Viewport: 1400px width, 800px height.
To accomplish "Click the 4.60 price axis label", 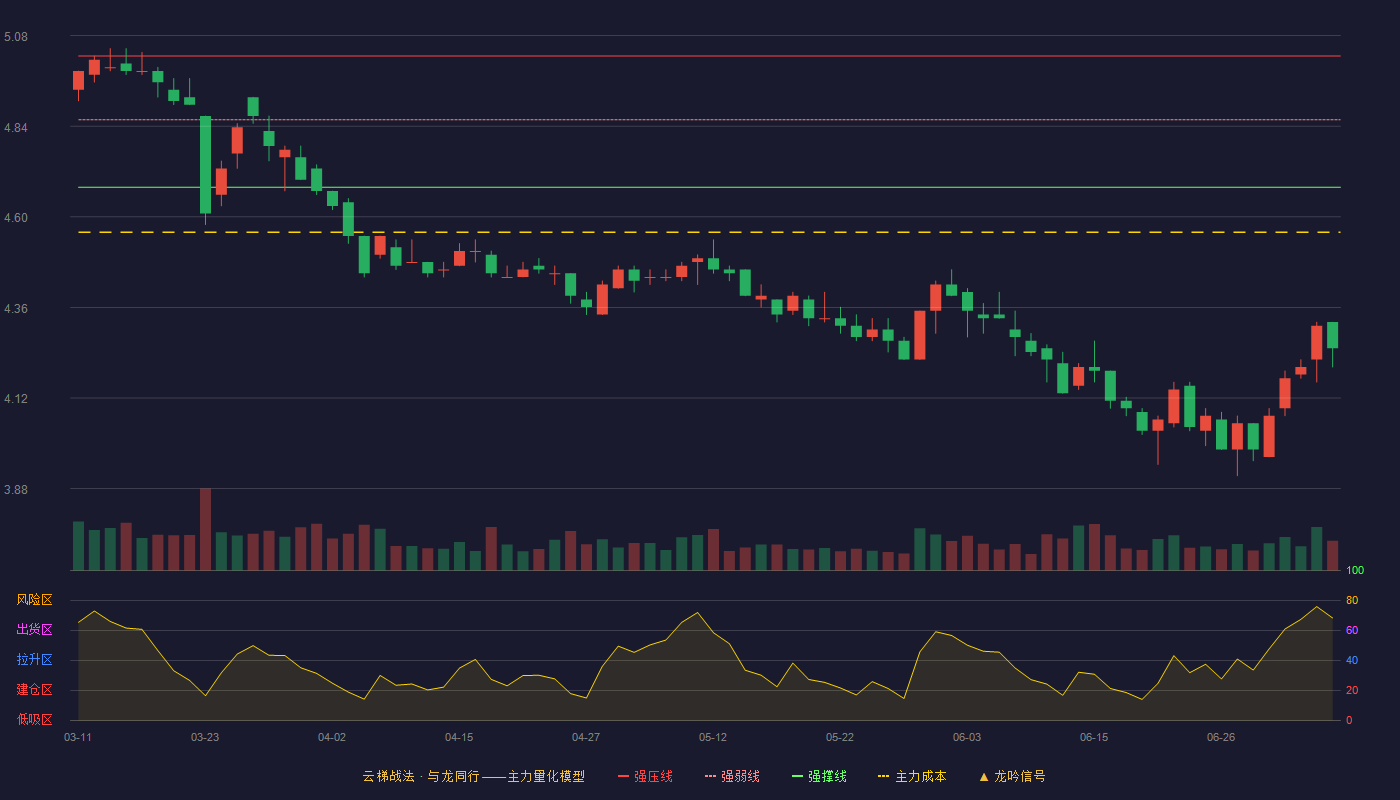I will point(16,218).
